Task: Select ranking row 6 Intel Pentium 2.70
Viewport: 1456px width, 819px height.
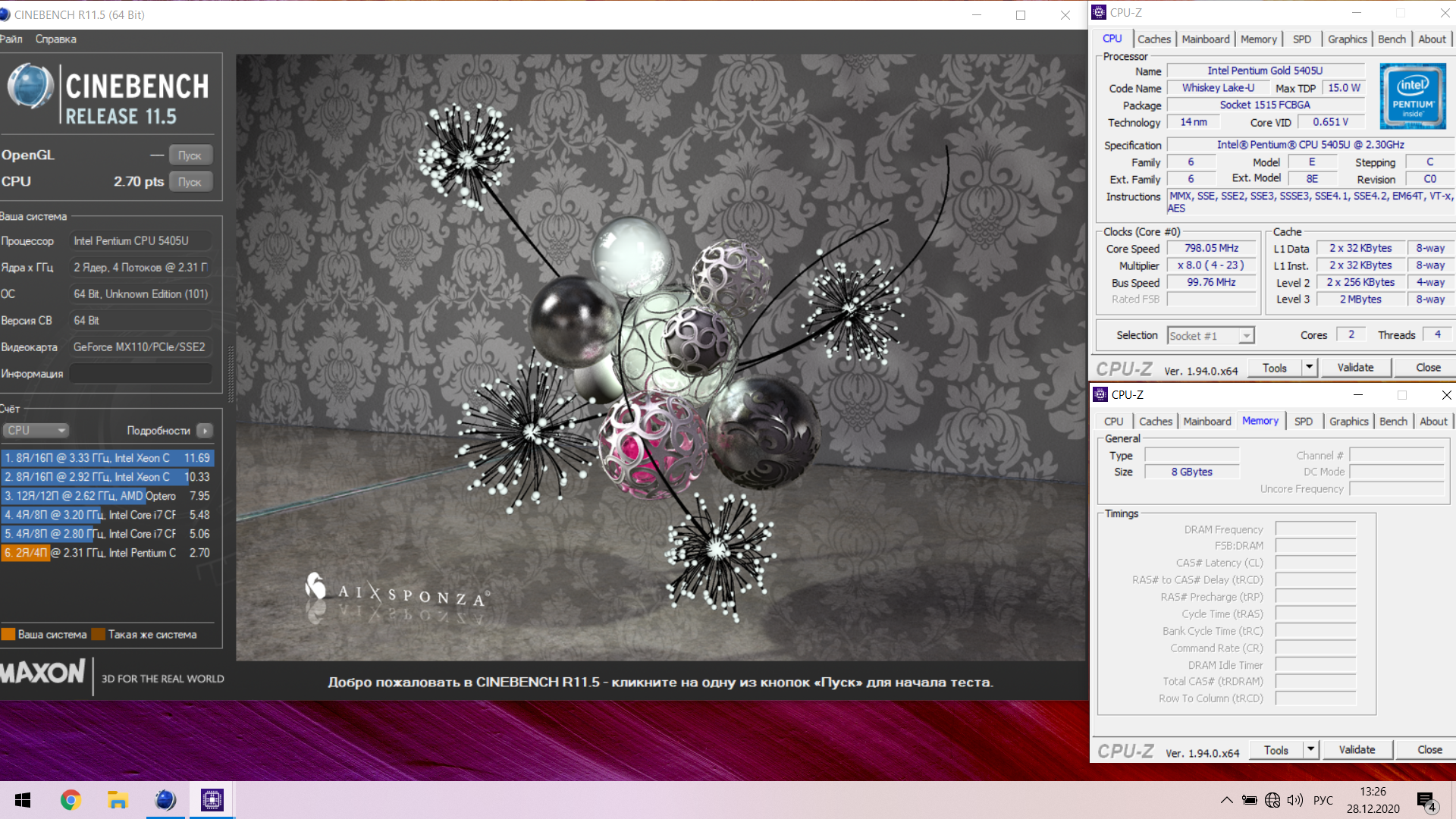Action: (x=107, y=553)
